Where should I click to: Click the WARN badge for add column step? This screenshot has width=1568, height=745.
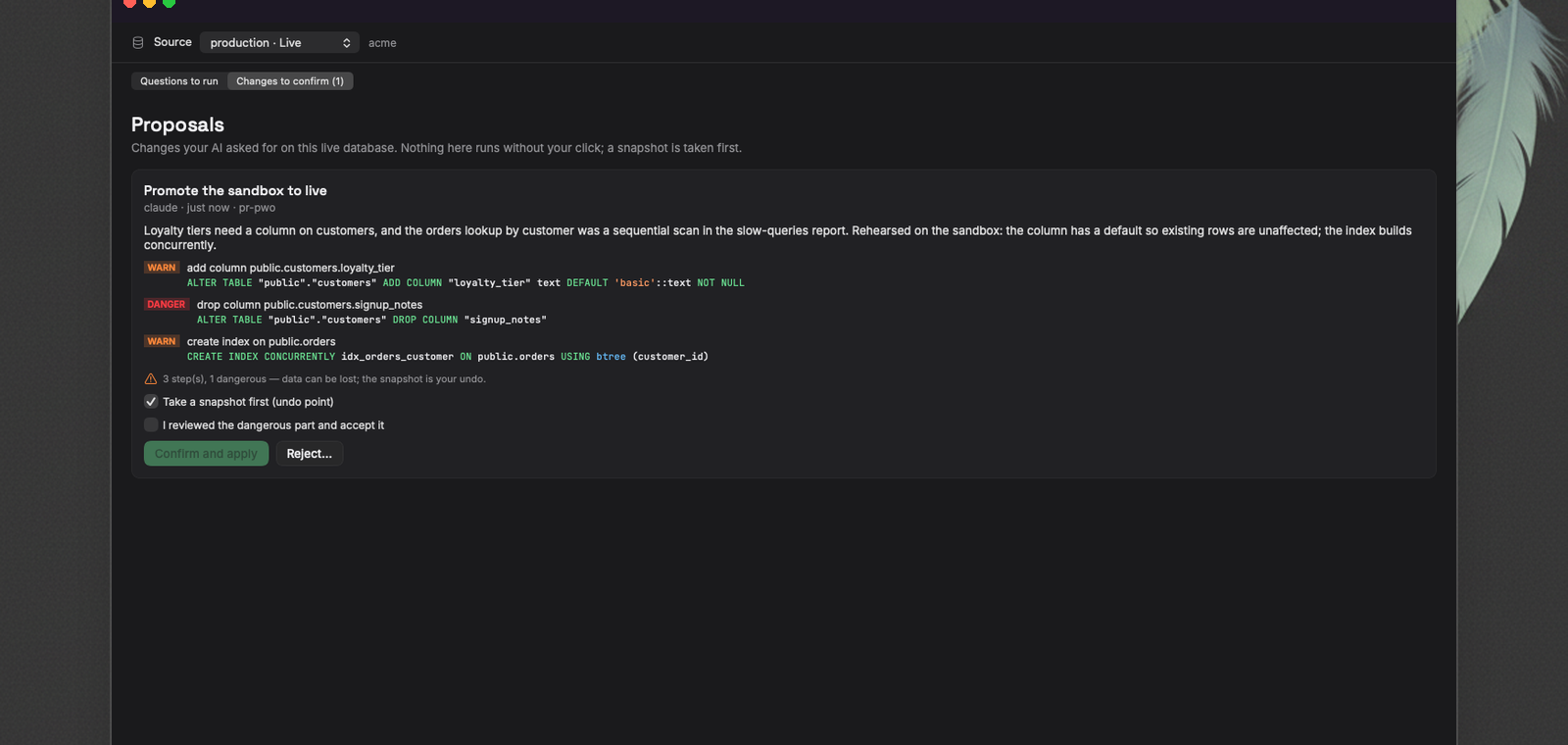[162, 268]
